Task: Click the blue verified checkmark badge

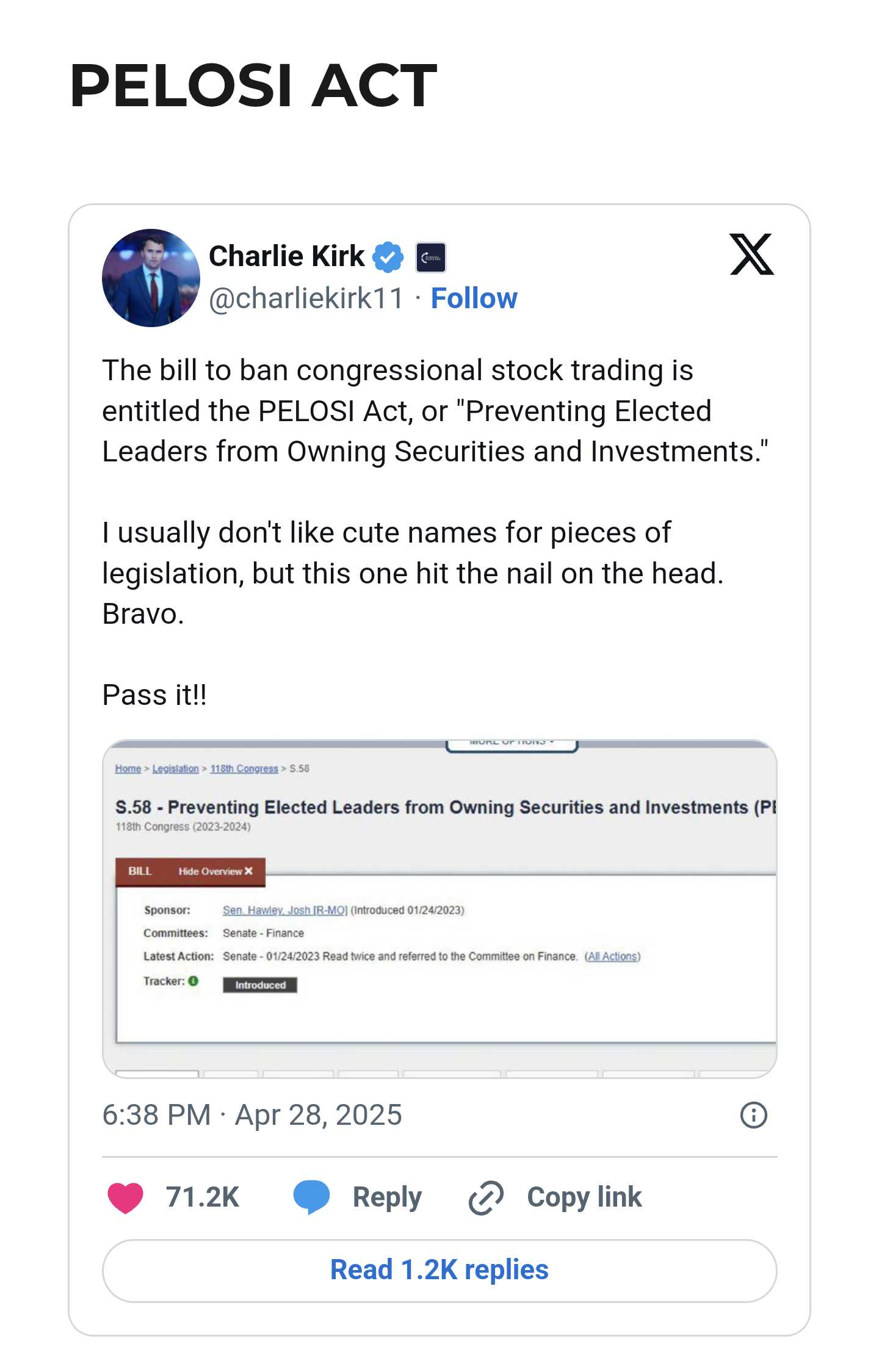Action: (x=388, y=257)
